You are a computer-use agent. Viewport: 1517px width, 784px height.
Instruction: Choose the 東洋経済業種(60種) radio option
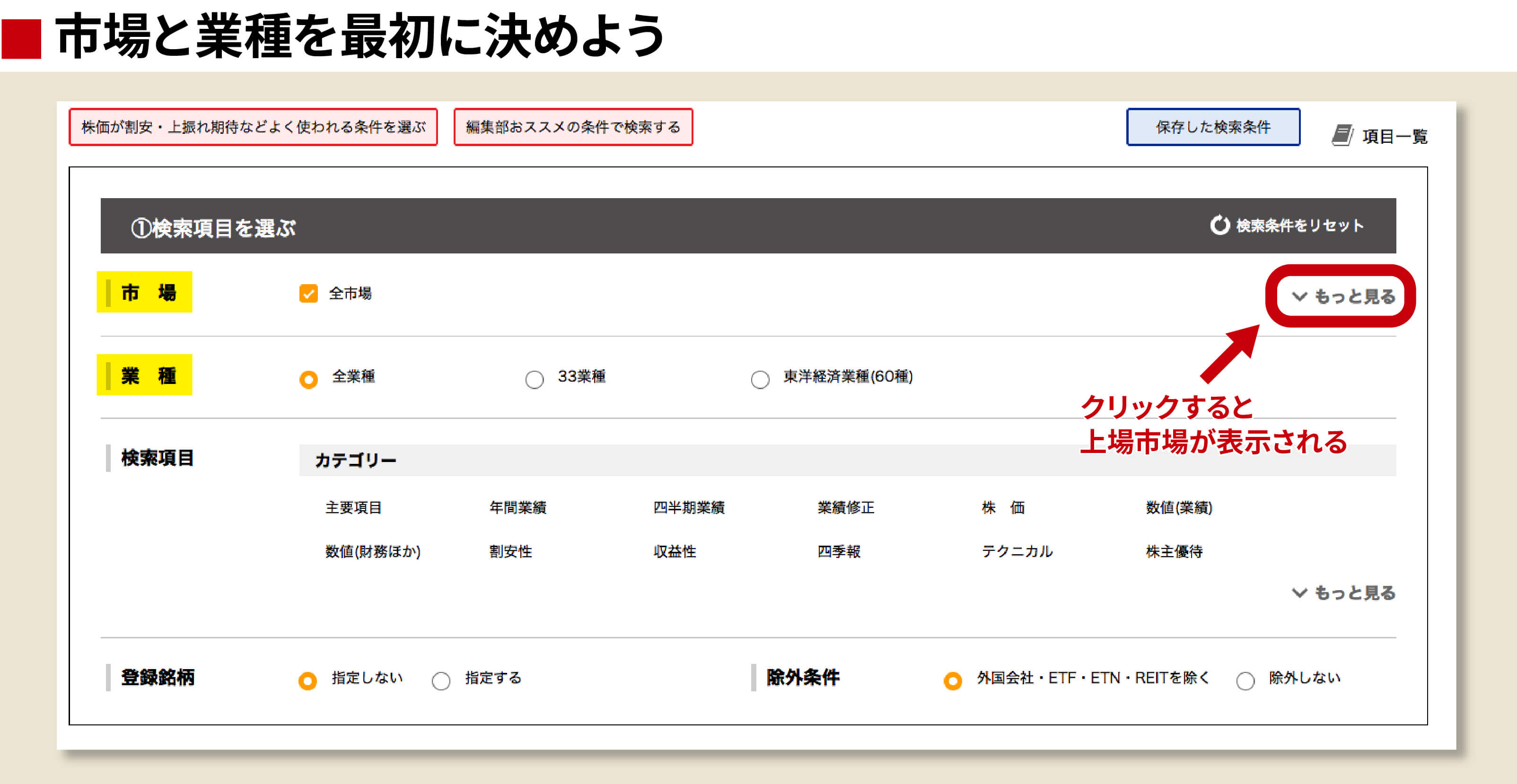click(x=760, y=379)
